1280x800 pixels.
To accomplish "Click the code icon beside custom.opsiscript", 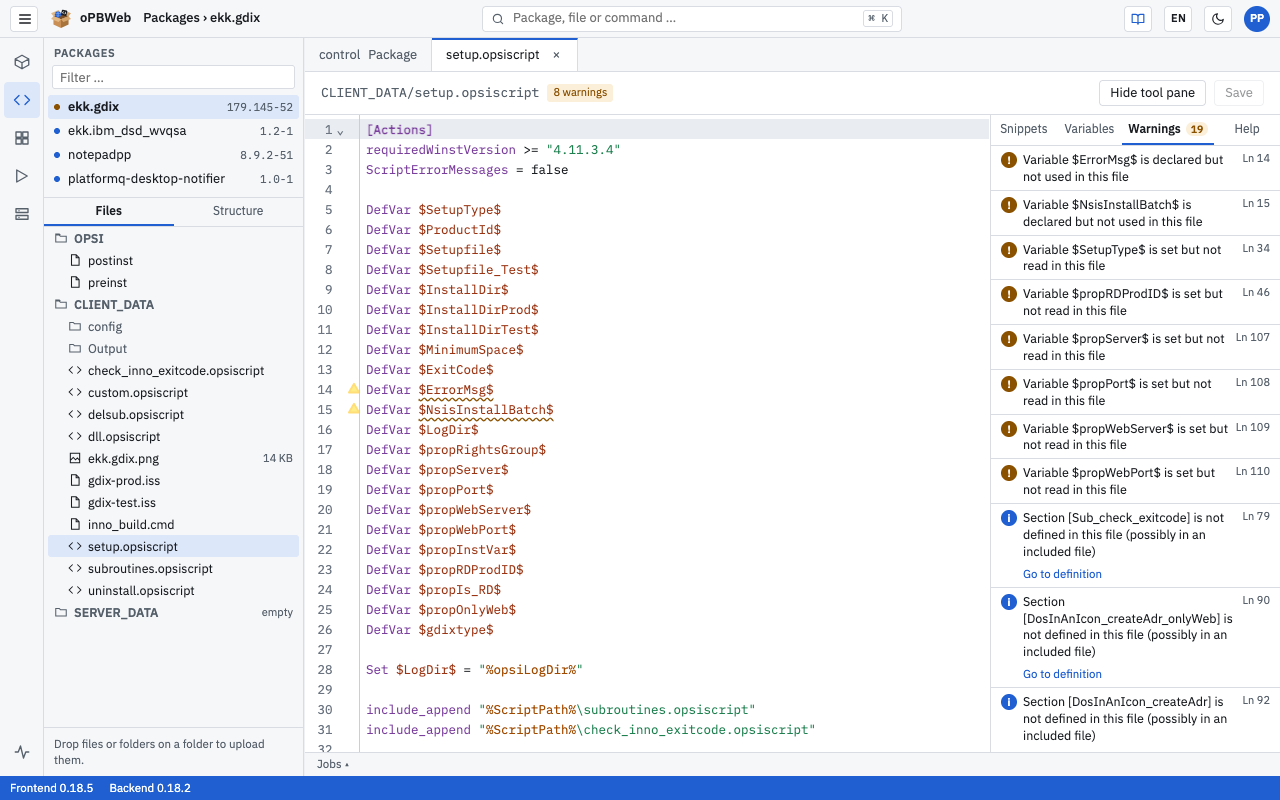I will 75,393.
